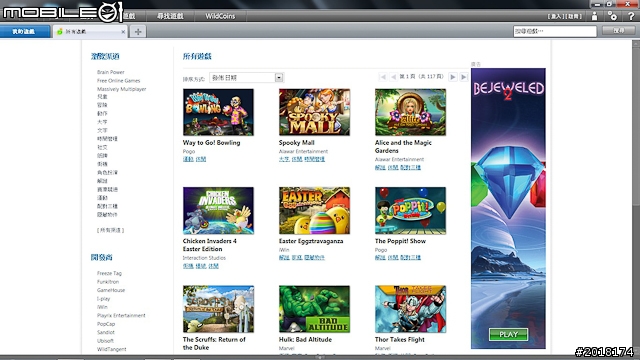Go to the first page of results
640x360 pixels.
[383, 77]
